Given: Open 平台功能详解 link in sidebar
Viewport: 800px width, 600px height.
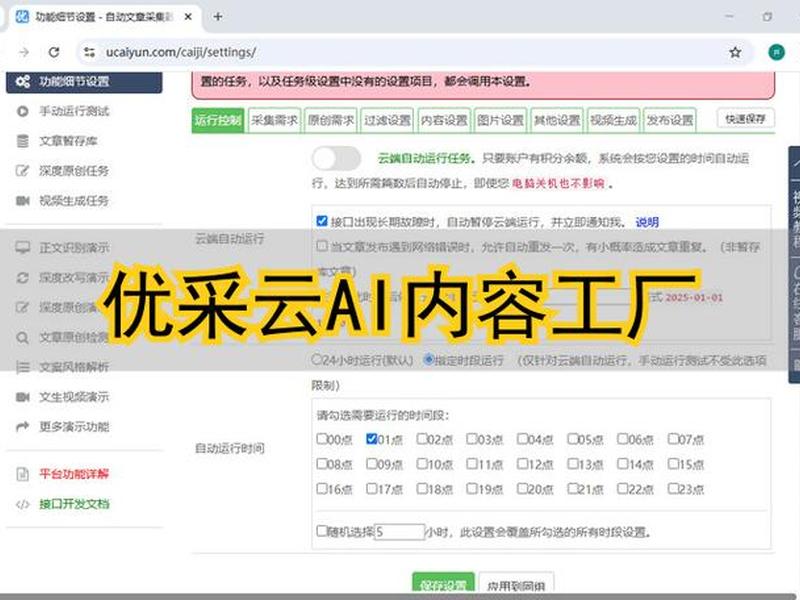Looking at the screenshot, I should (74, 474).
